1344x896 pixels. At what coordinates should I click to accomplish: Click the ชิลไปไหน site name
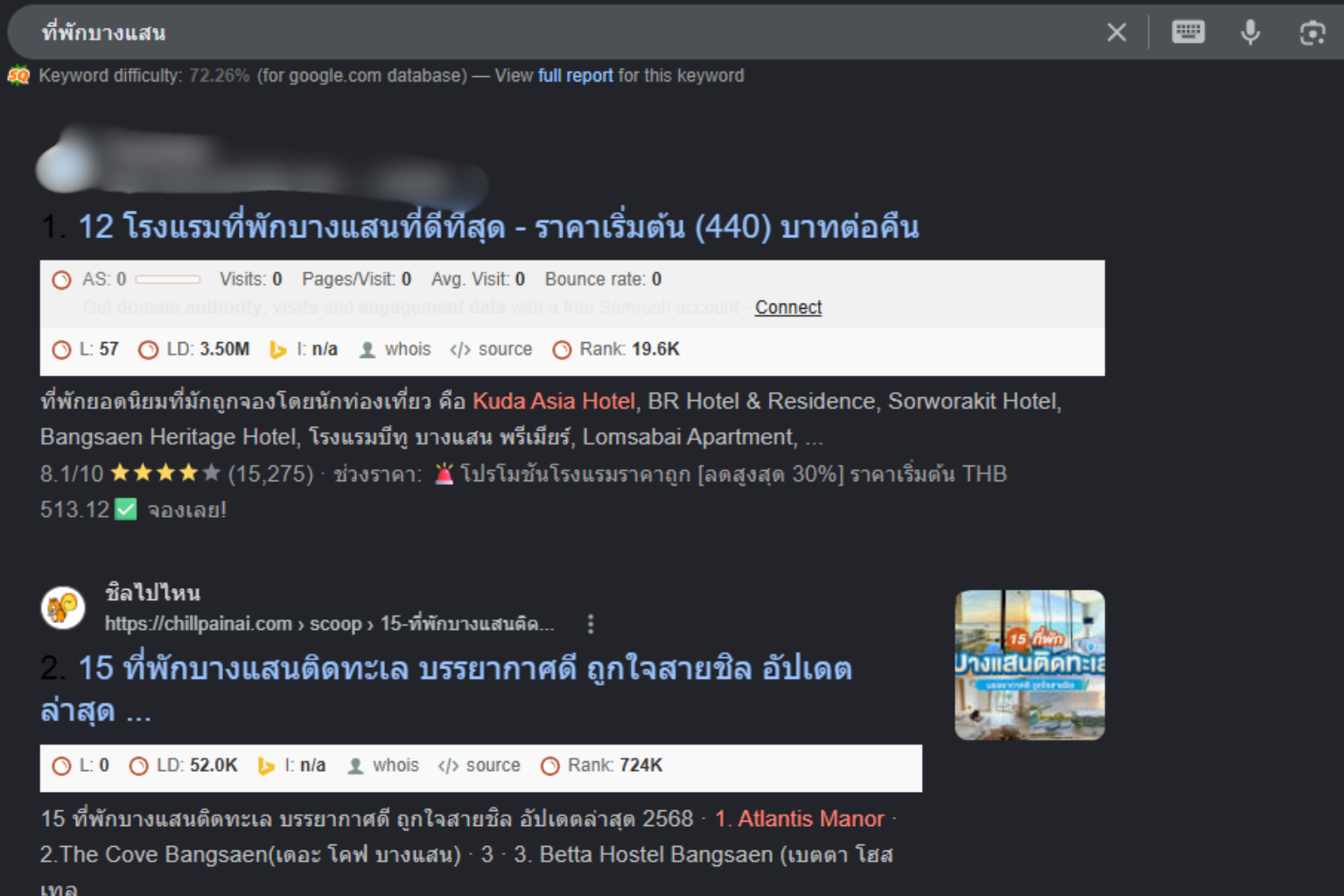coord(153,592)
